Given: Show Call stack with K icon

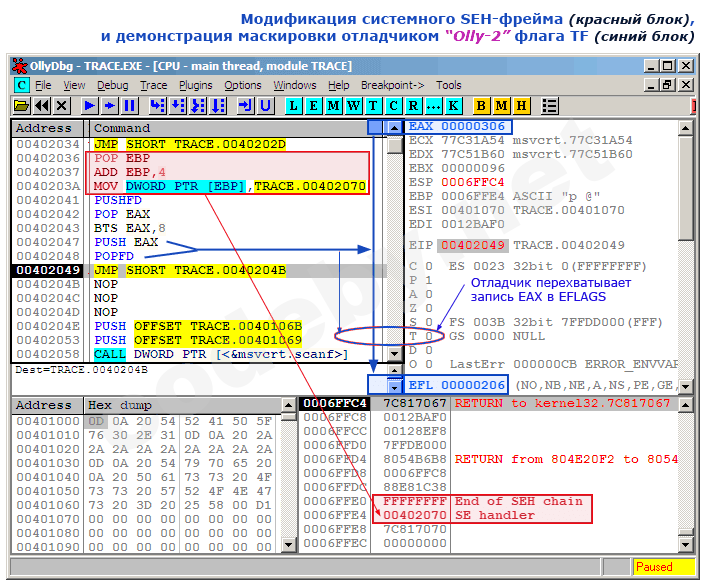Looking at the screenshot, I should pyautogui.click(x=453, y=106).
